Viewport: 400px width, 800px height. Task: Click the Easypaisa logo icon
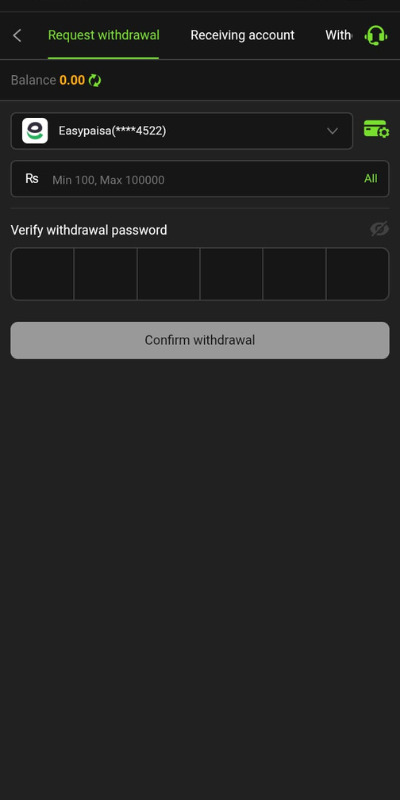tap(35, 131)
